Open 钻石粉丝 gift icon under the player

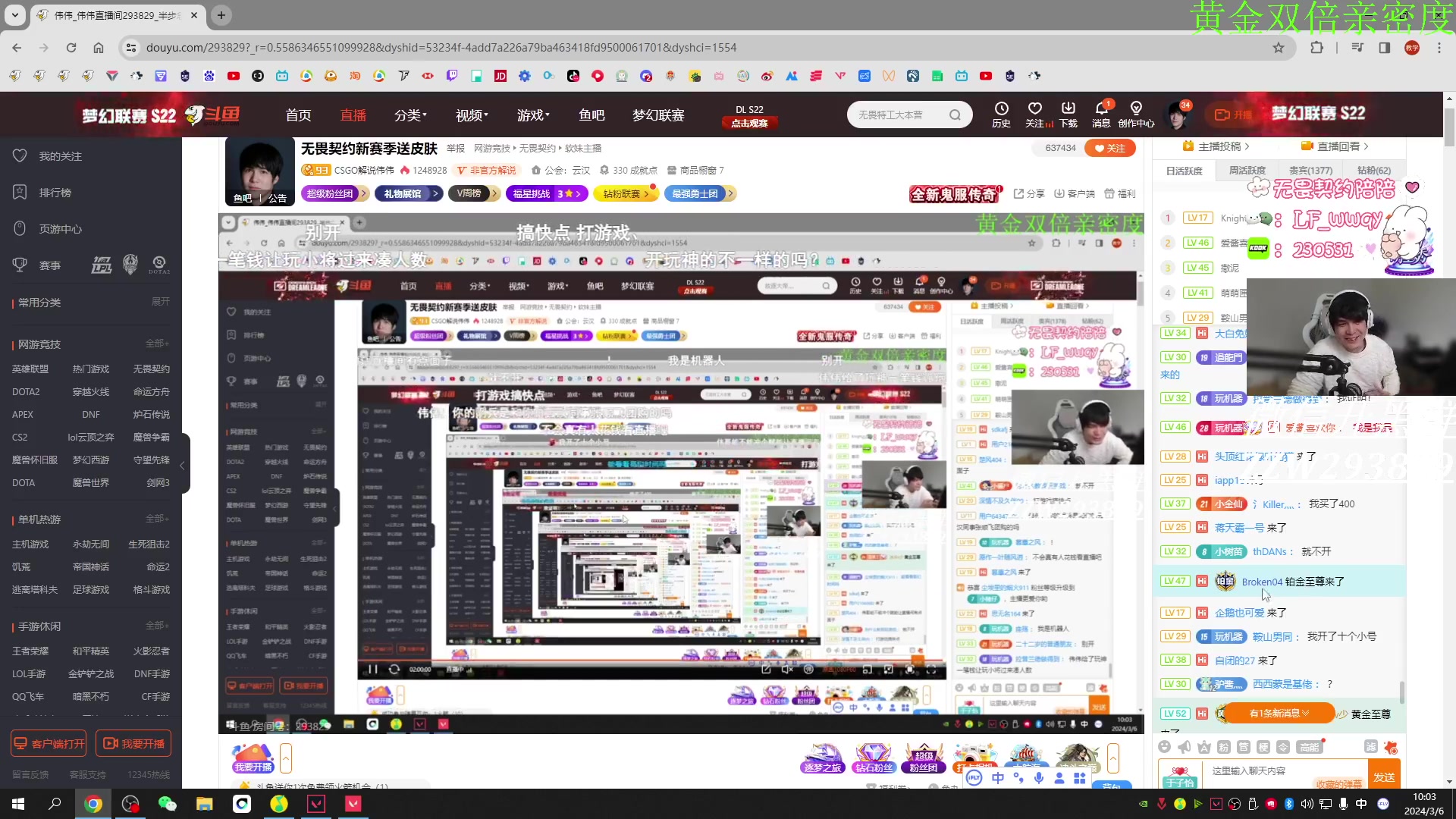point(873,758)
